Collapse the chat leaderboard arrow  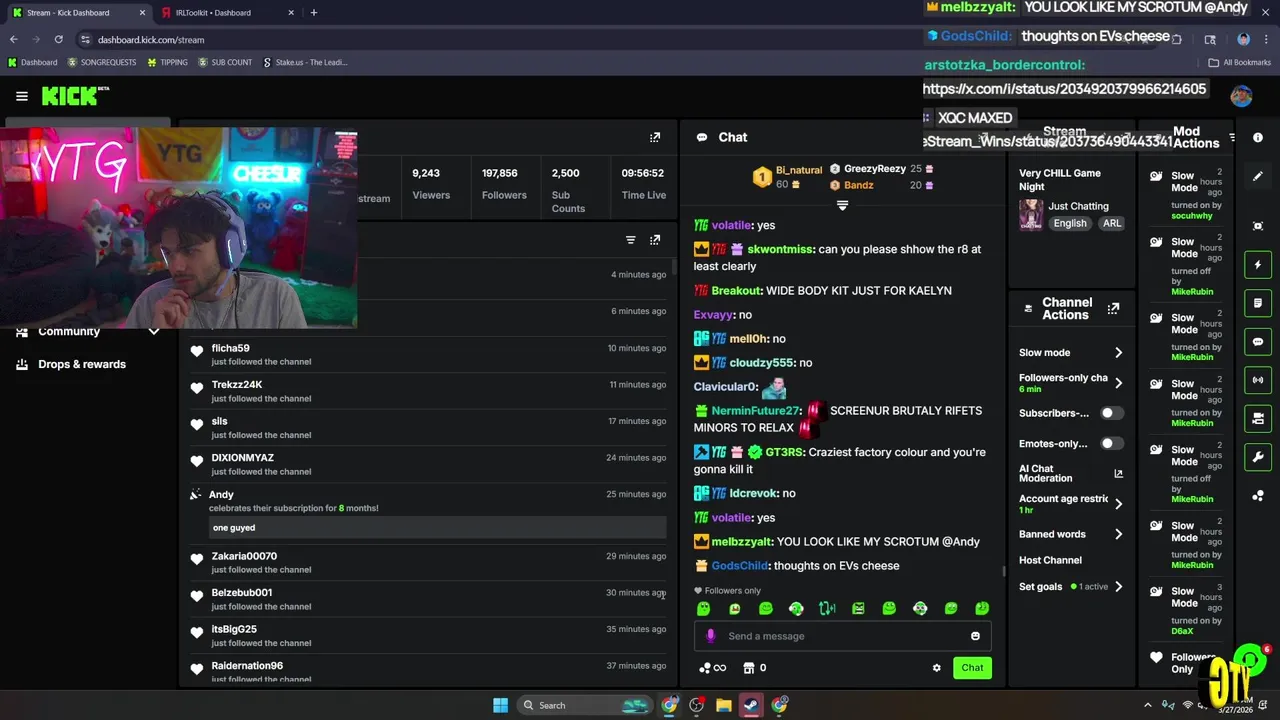pos(842,205)
